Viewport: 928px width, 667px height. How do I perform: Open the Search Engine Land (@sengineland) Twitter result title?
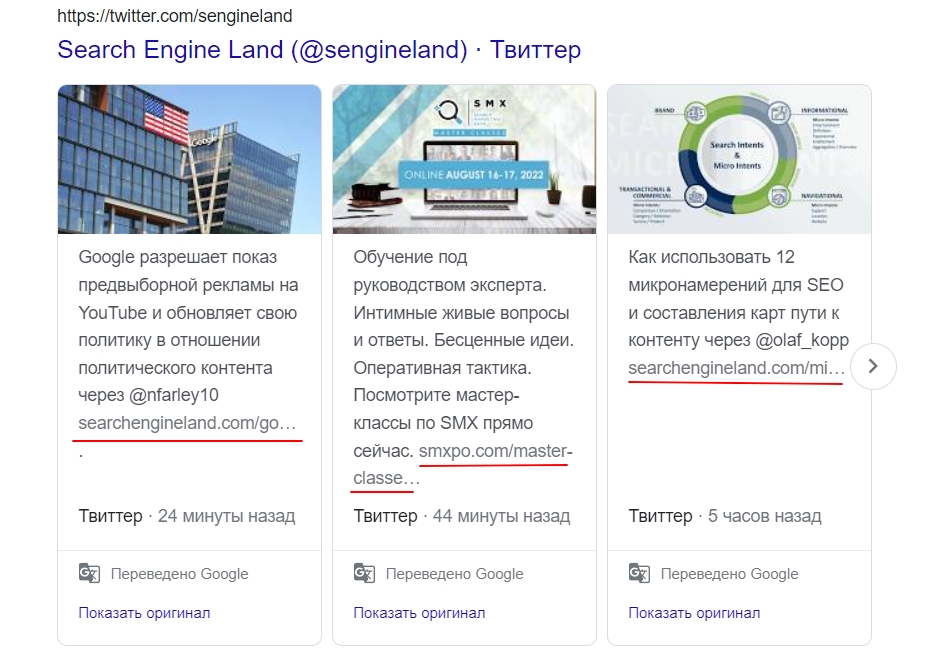pos(319,50)
